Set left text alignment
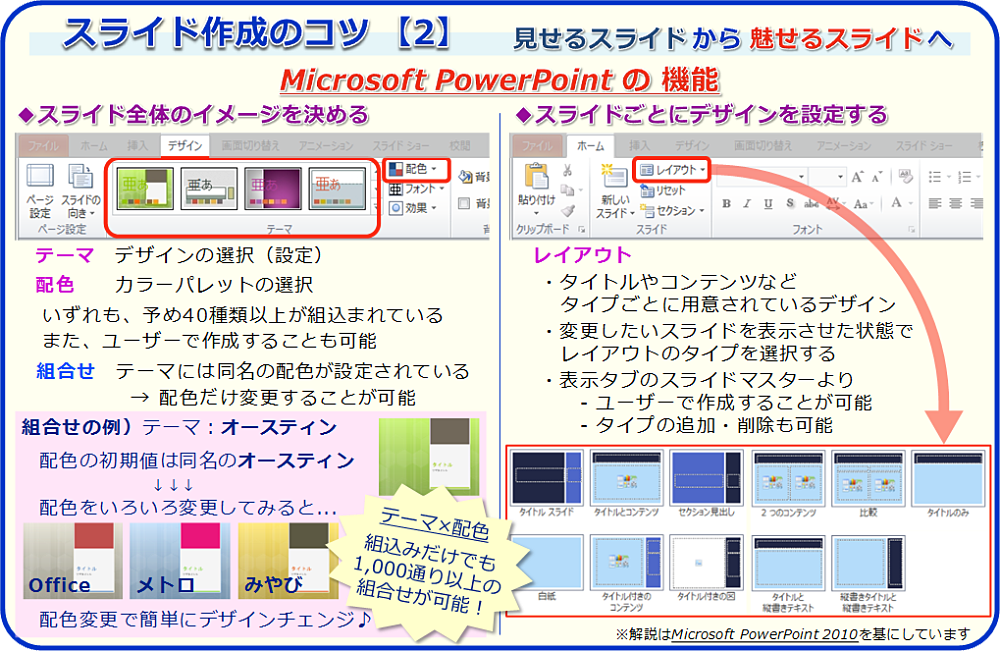This screenshot has width=1000, height=651. (935, 203)
